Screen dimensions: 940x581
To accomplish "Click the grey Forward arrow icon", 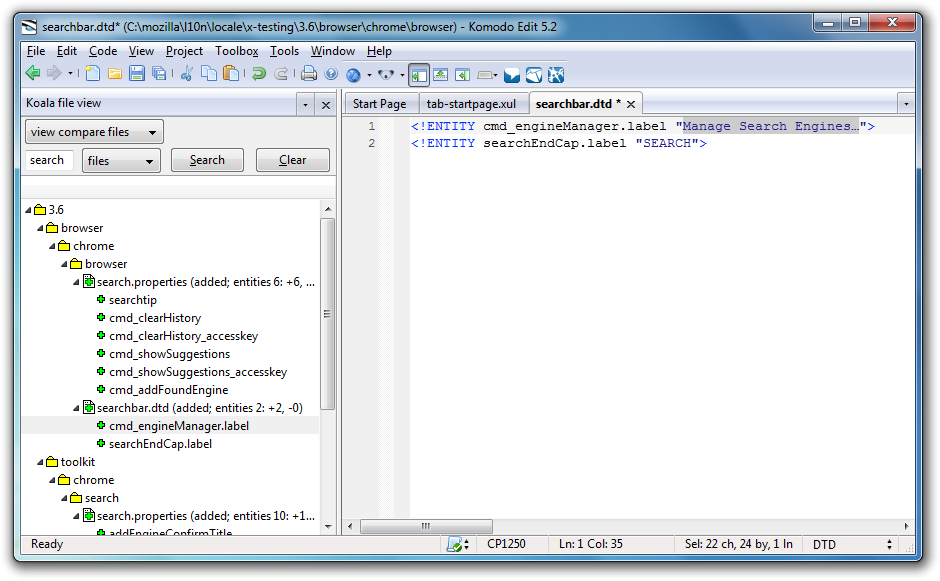I will (x=54, y=73).
